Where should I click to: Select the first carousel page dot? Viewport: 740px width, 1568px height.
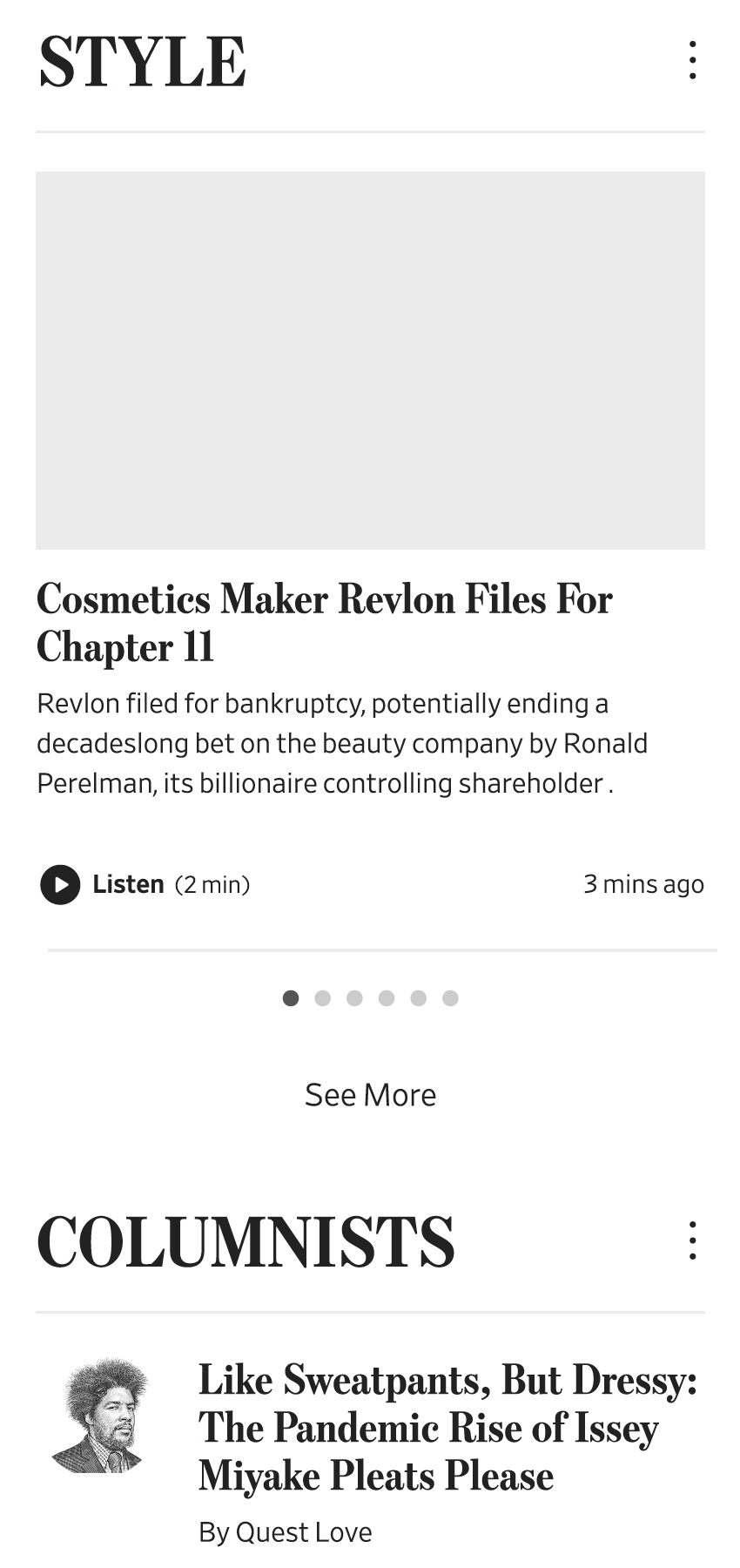coord(291,998)
